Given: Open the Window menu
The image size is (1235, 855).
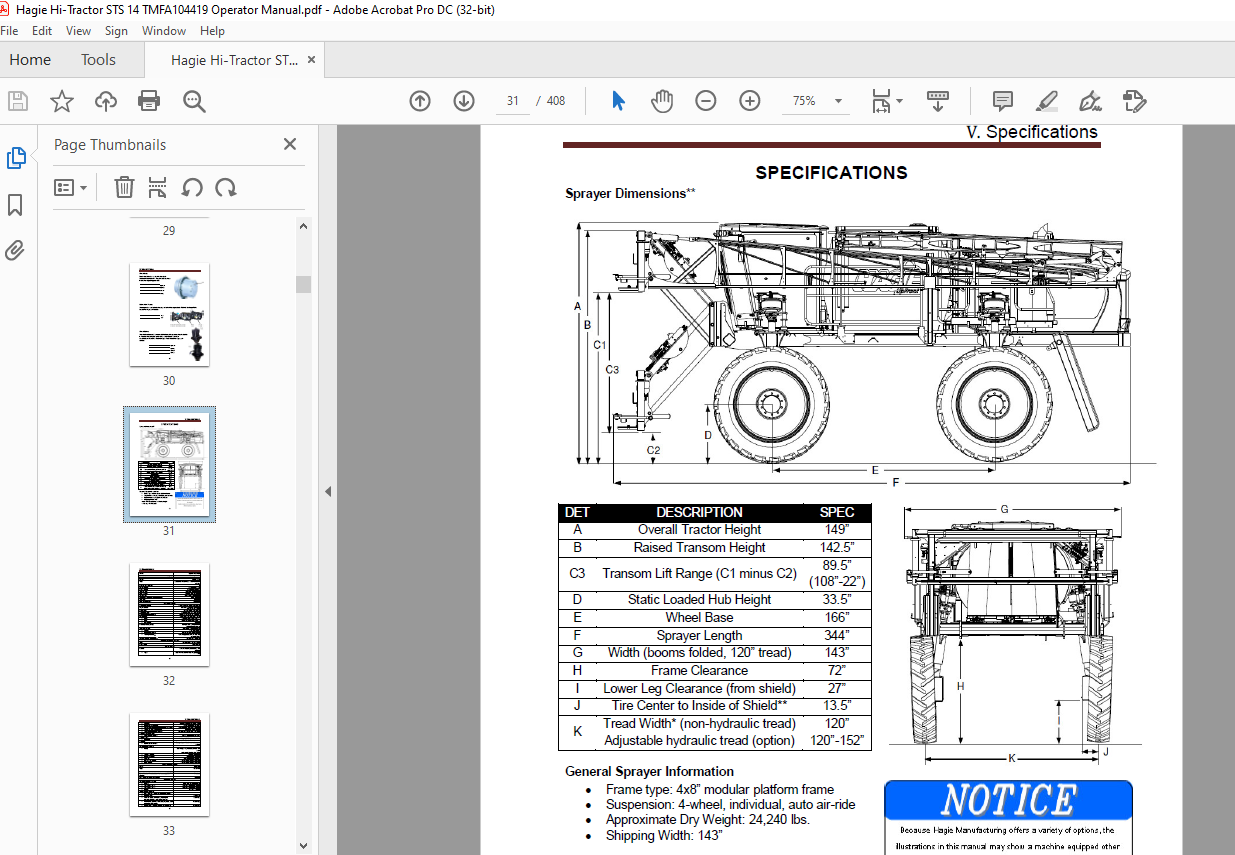Looking at the screenshot, I should (164, 31).
